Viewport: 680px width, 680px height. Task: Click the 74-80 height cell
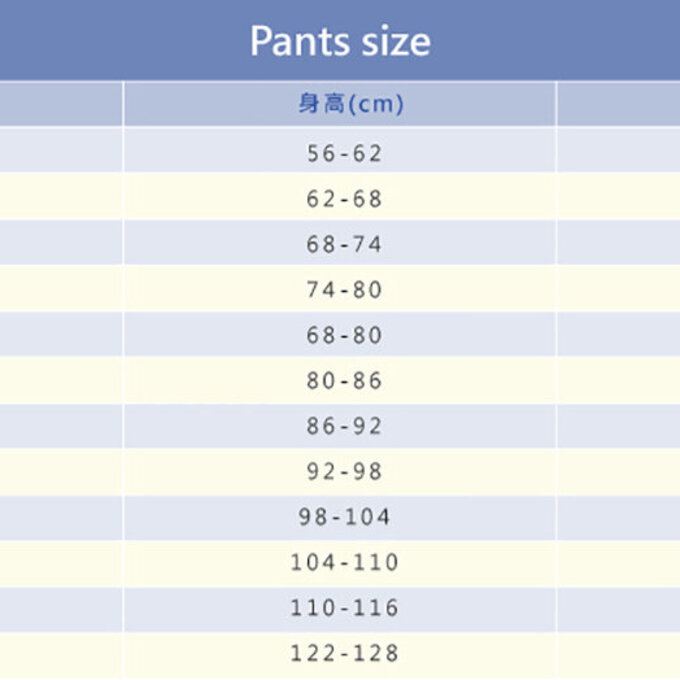344,290
